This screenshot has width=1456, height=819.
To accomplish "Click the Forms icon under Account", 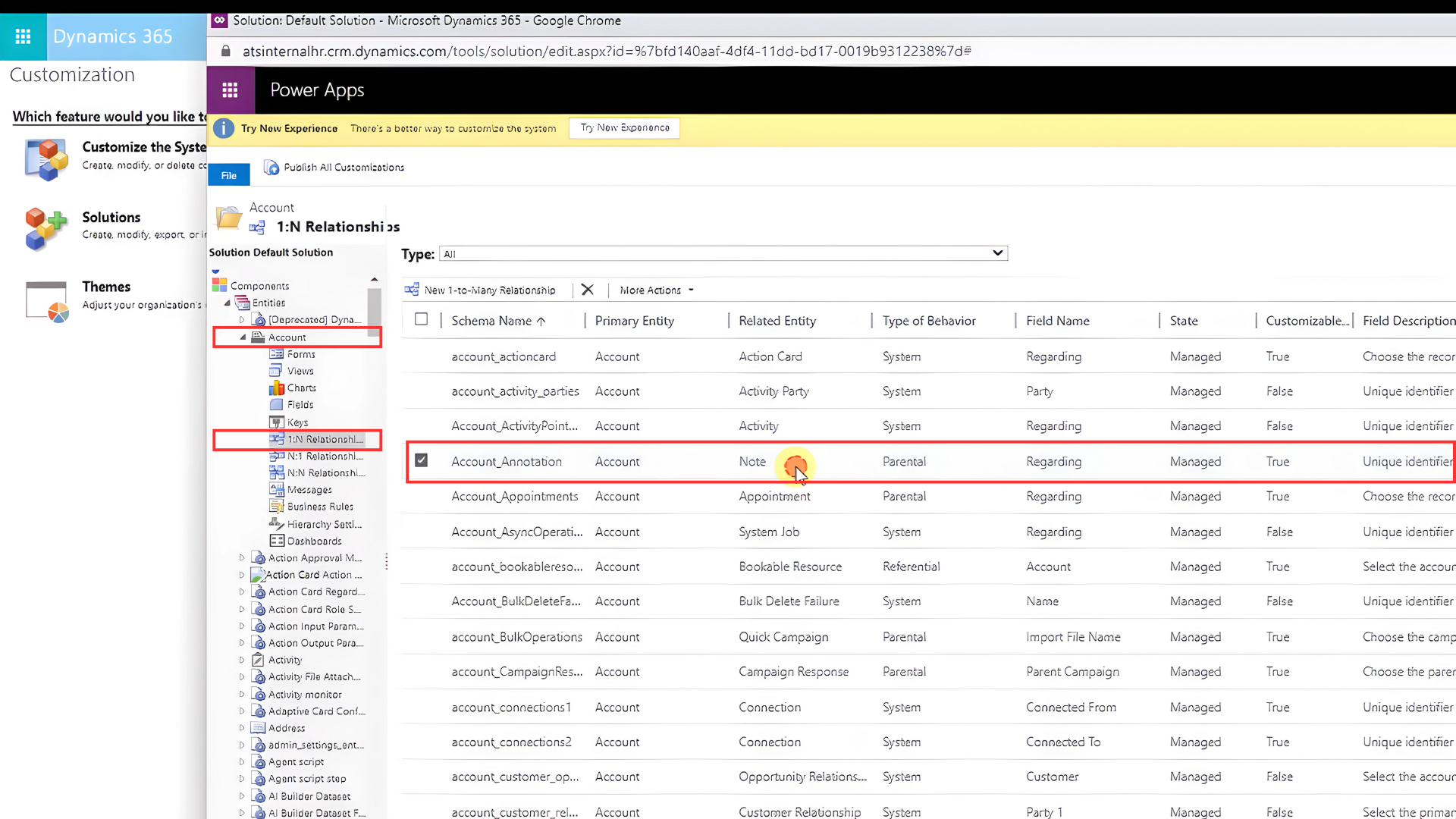I will coord(277,354).
